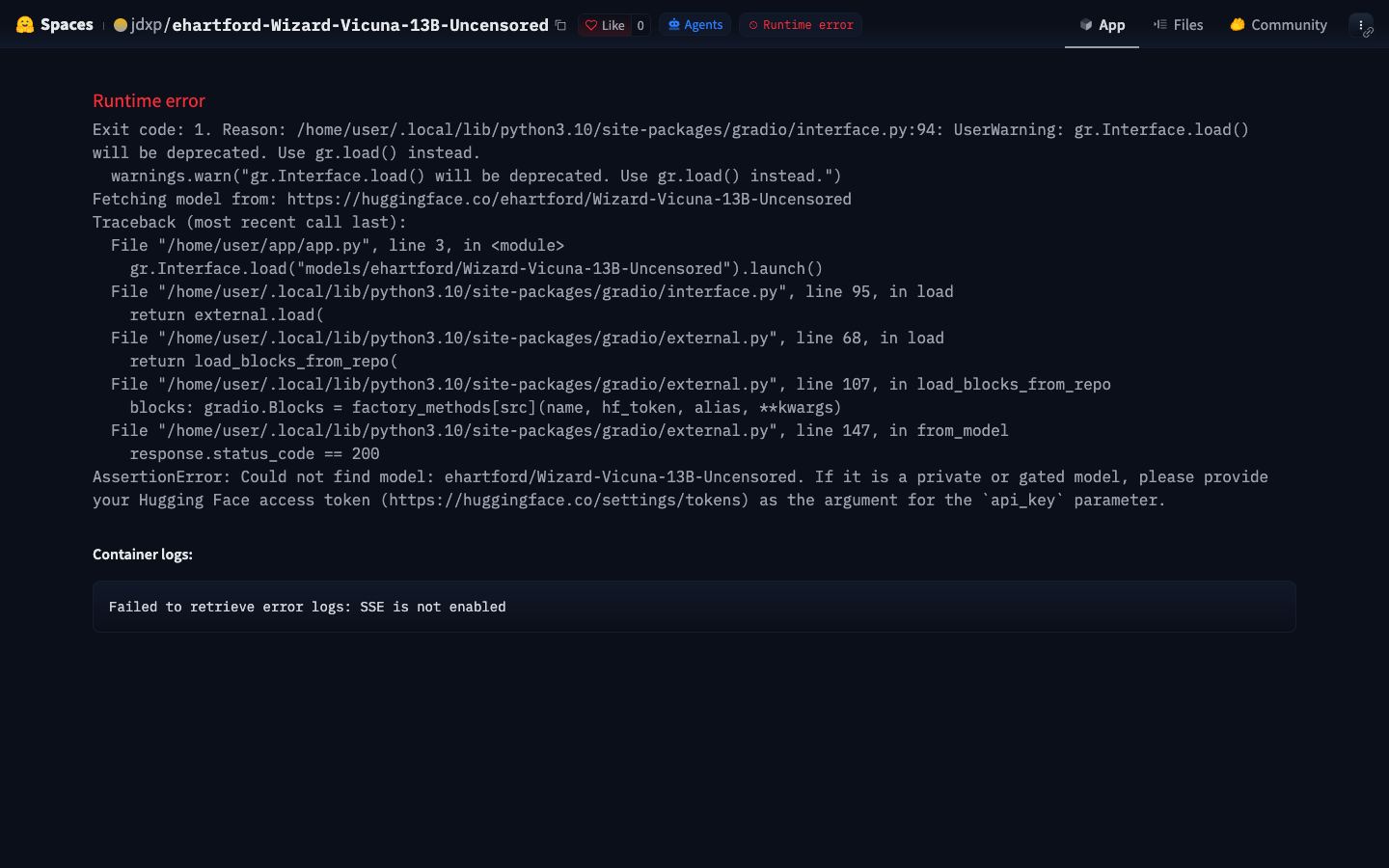Open the Spaces link in the header
Image resolution: width=1389 pixels, height=868 pixels.
coord(67,25)
